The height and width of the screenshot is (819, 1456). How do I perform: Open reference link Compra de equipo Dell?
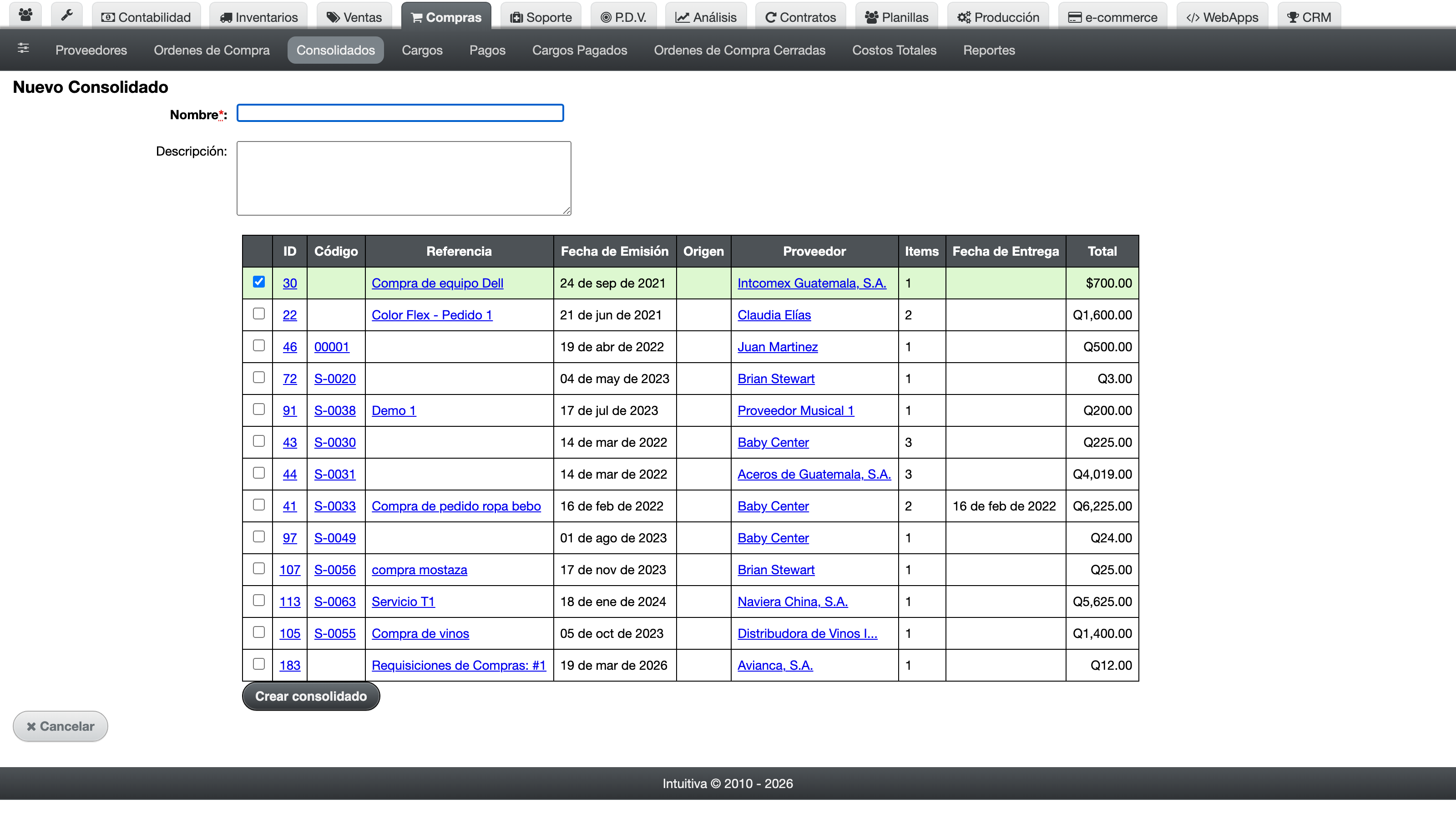pyautogui.click(x=437, y=283)
